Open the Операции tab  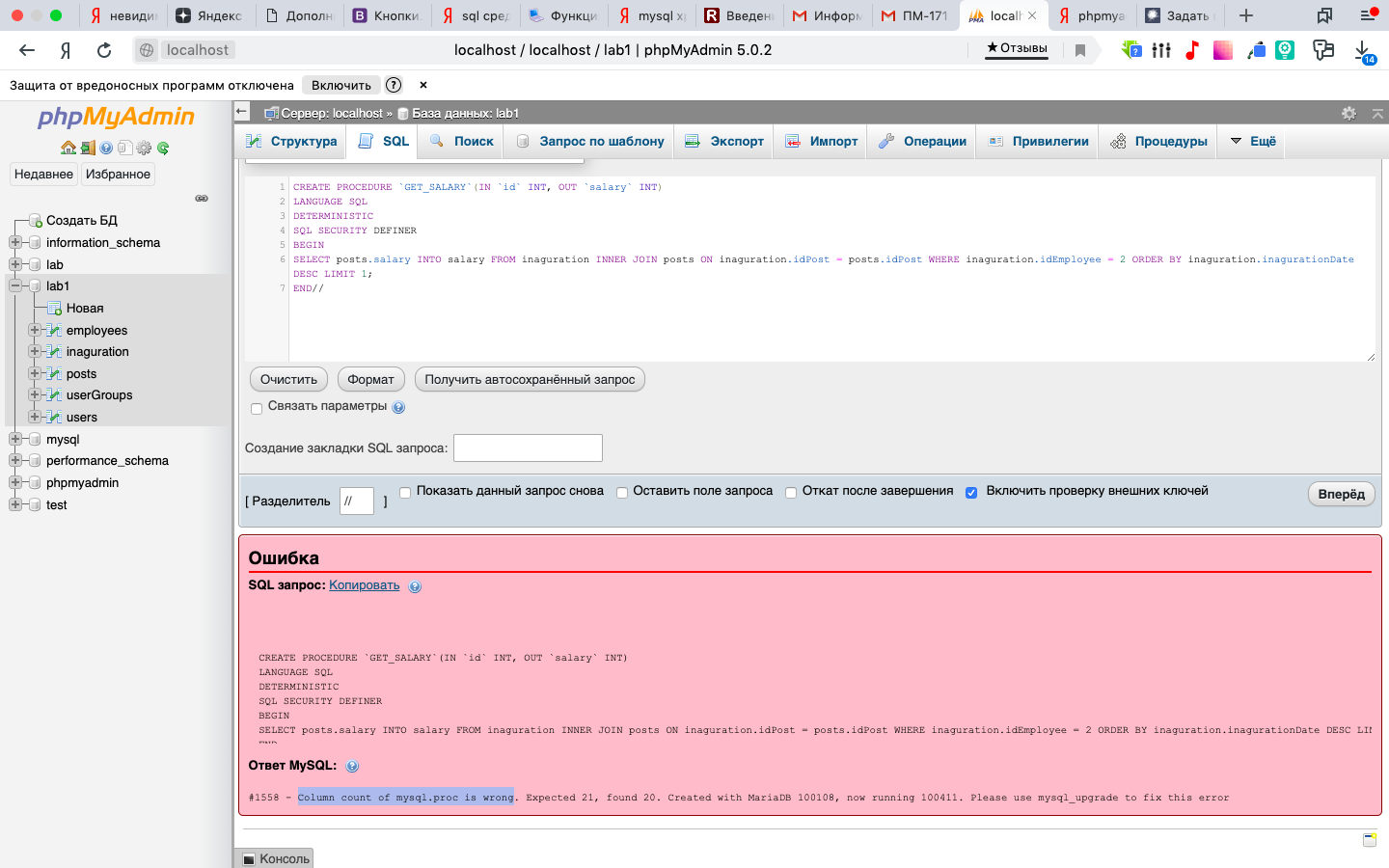click(923, 141)
